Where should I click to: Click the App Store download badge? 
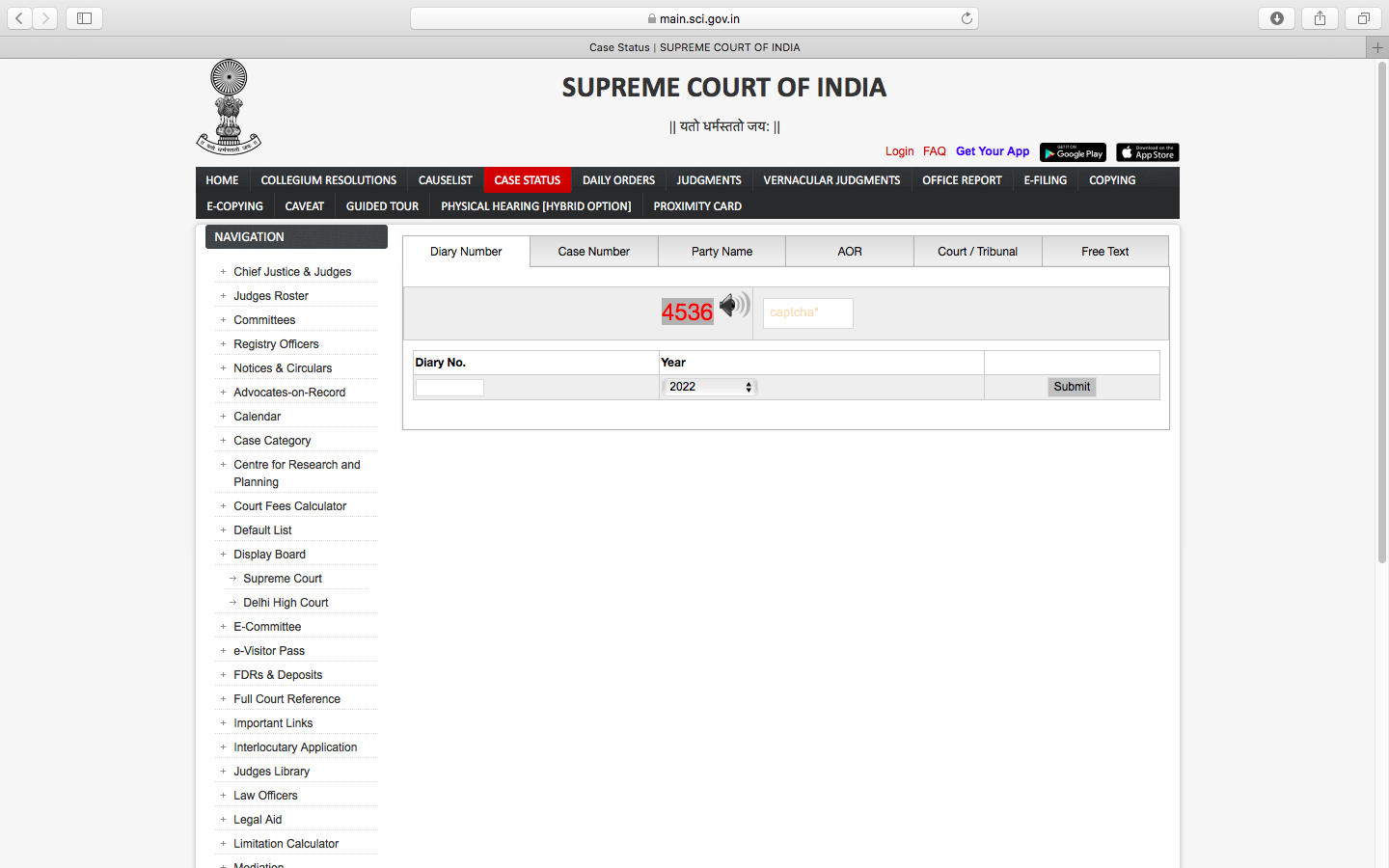tap(1148, 152)
